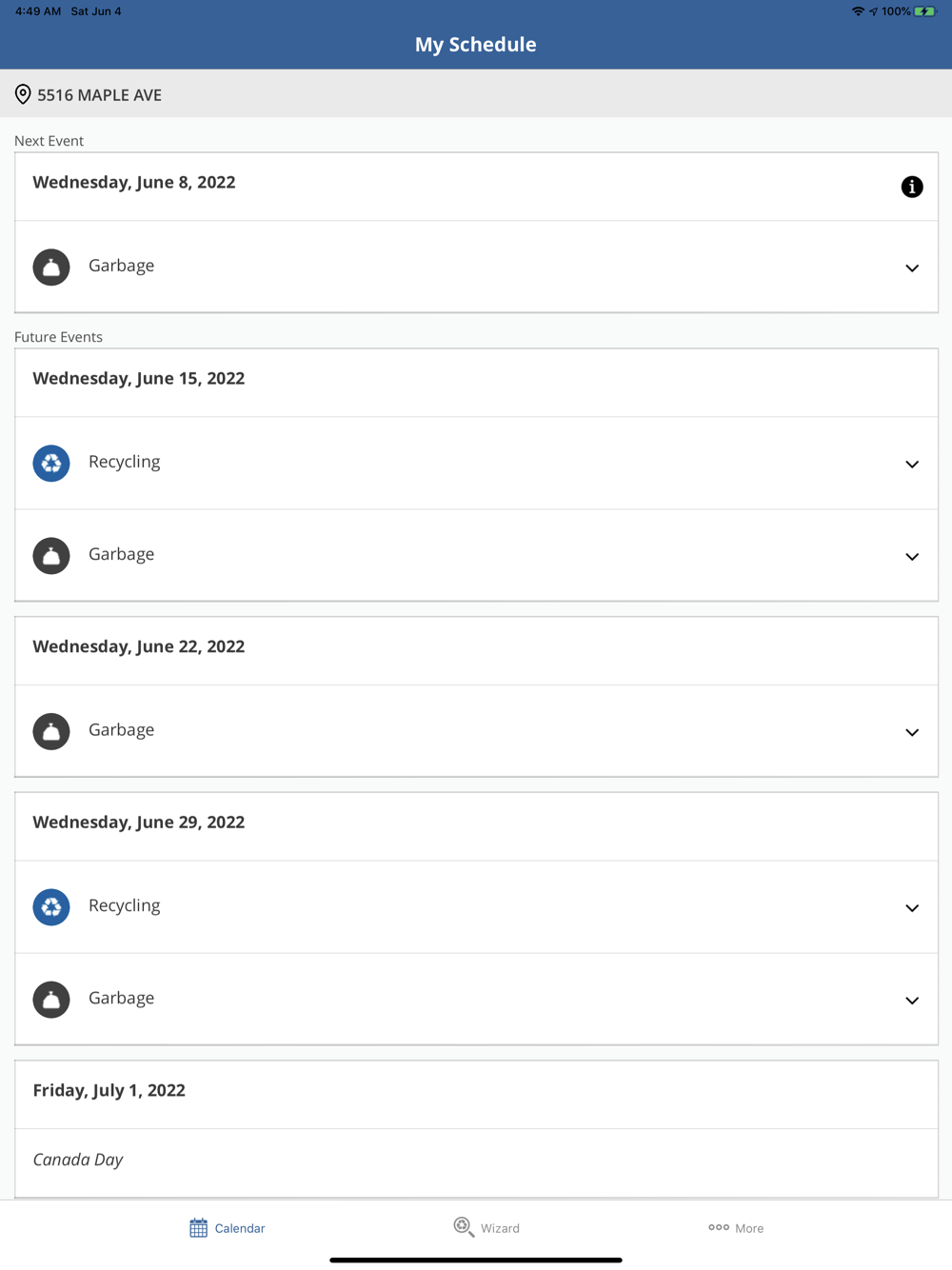Image resolution: width=952 pixels, height=1270 pixels.
Task: Tap the info icon for June 8
Action: pyautogui.click(x=911, y=187)
